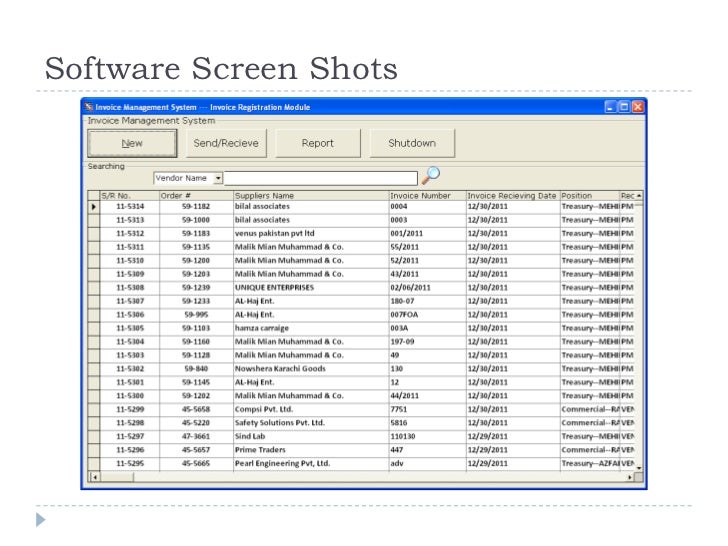Screen dimensions: 728x546
Task: Select invoice number 55/2011
Action: click(427, 247)
